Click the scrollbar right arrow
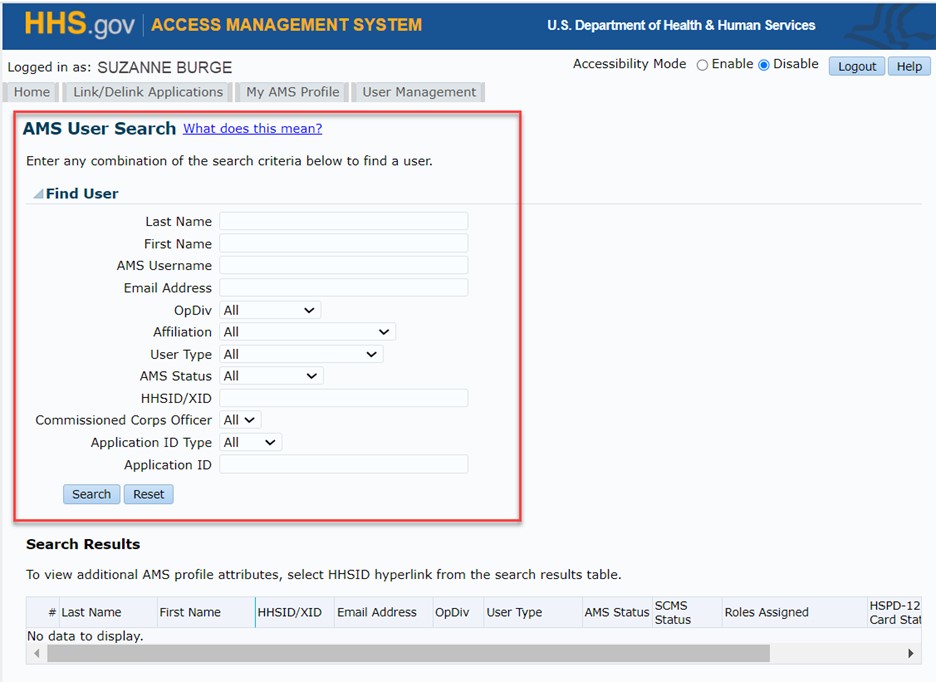 point(910,653)
